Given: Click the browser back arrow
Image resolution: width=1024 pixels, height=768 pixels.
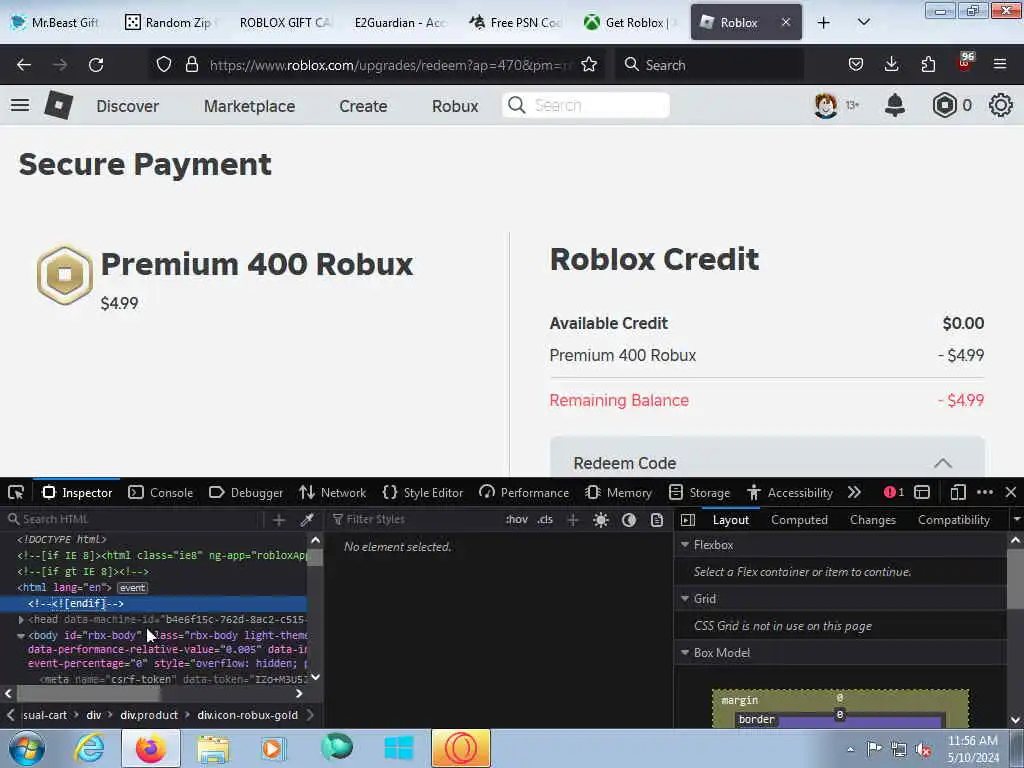Looking at the screenshot, I should pyautogui.click(x=24, y=65).
